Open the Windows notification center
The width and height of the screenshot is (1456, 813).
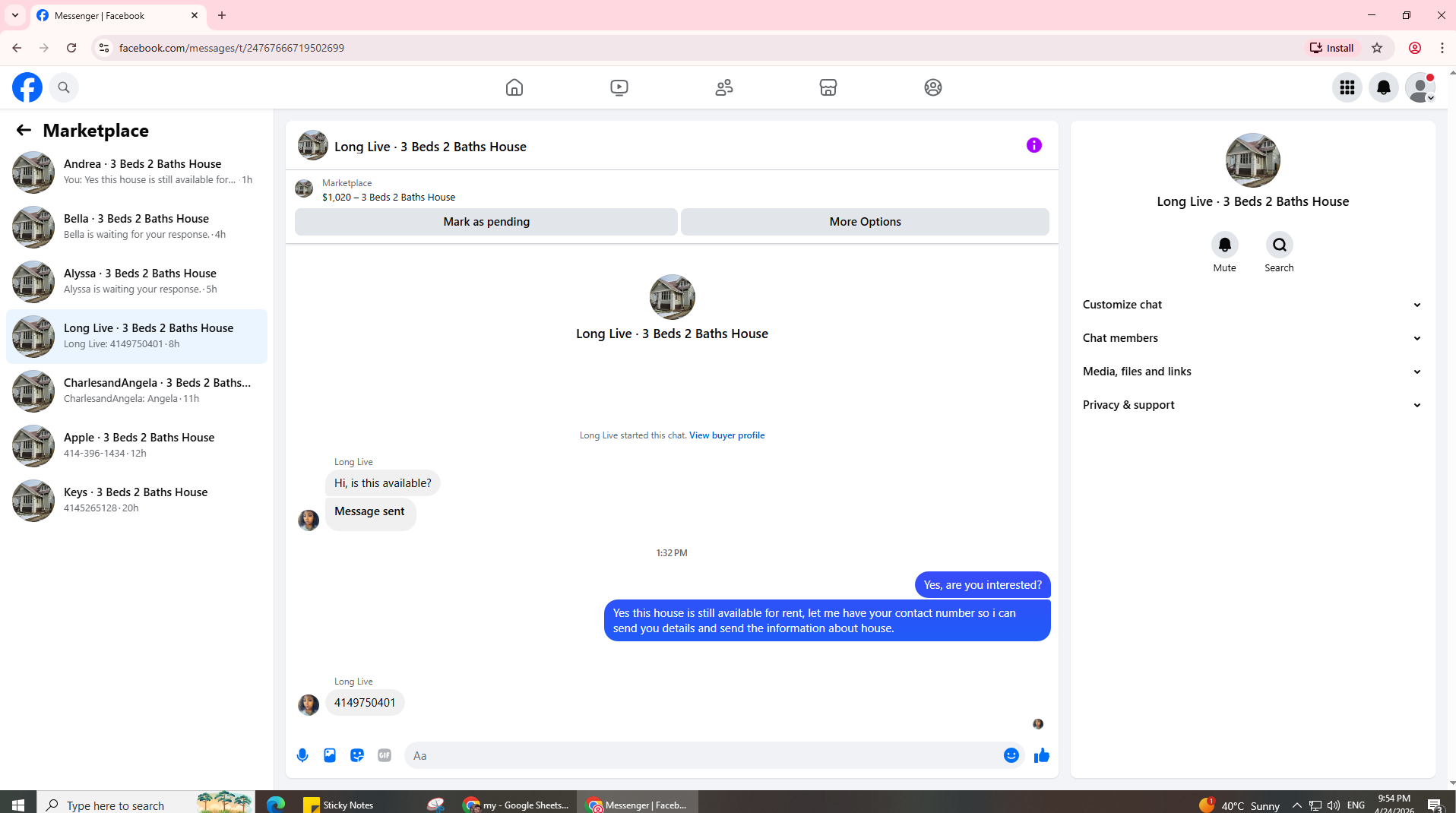1435,805
